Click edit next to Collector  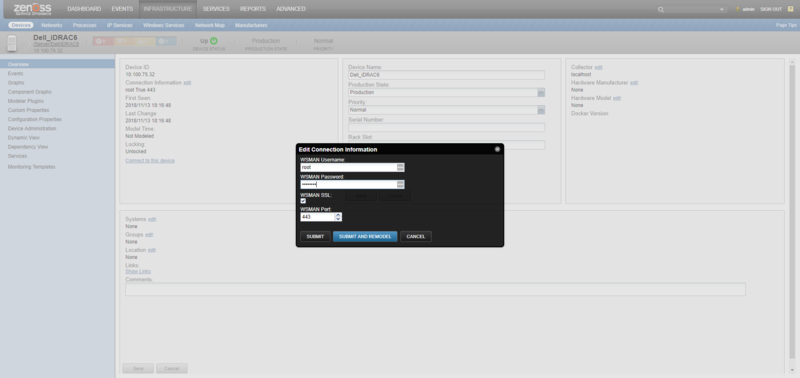598,67
